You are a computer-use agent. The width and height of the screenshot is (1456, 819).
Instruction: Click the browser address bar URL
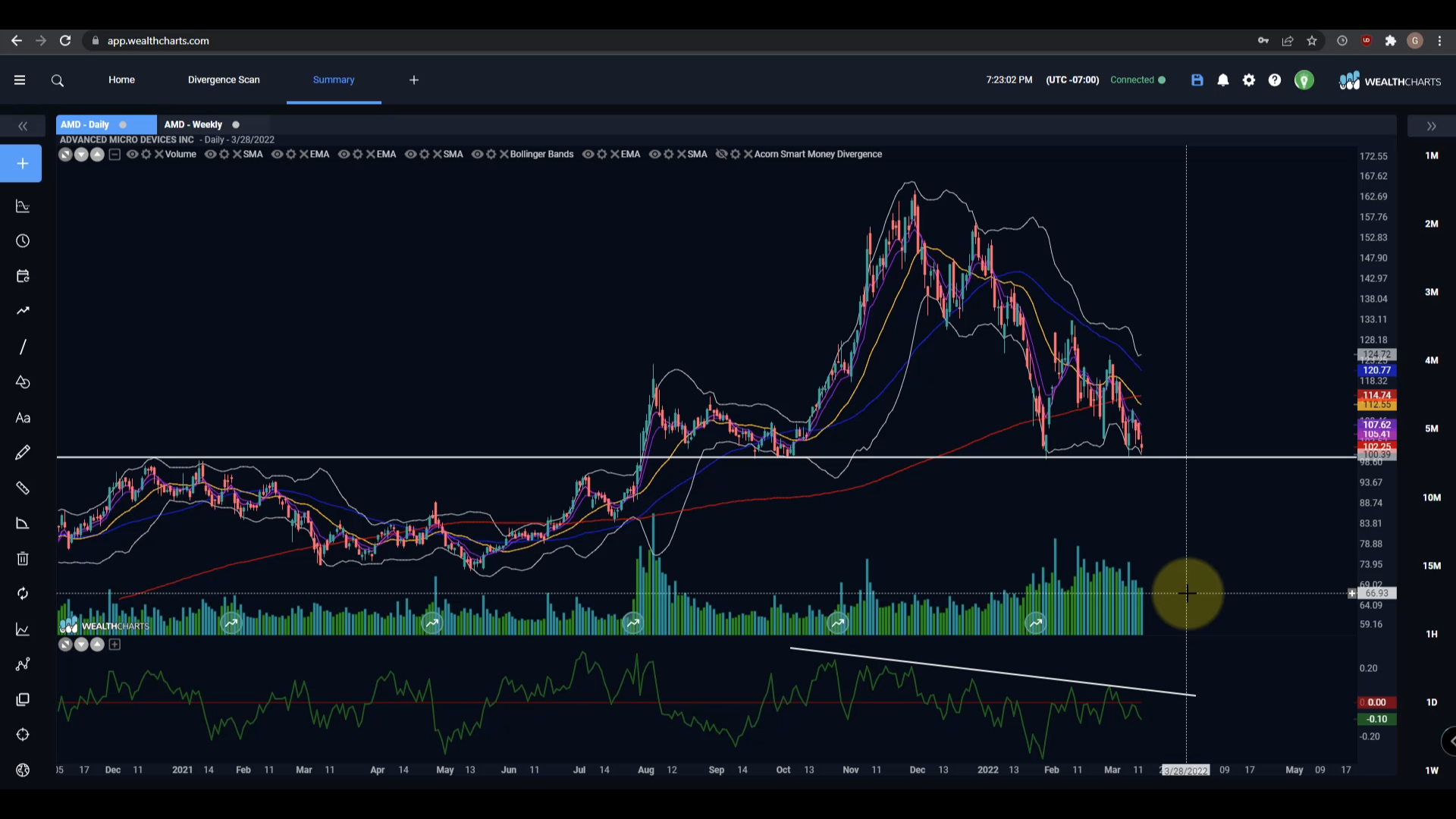[158, 41]
